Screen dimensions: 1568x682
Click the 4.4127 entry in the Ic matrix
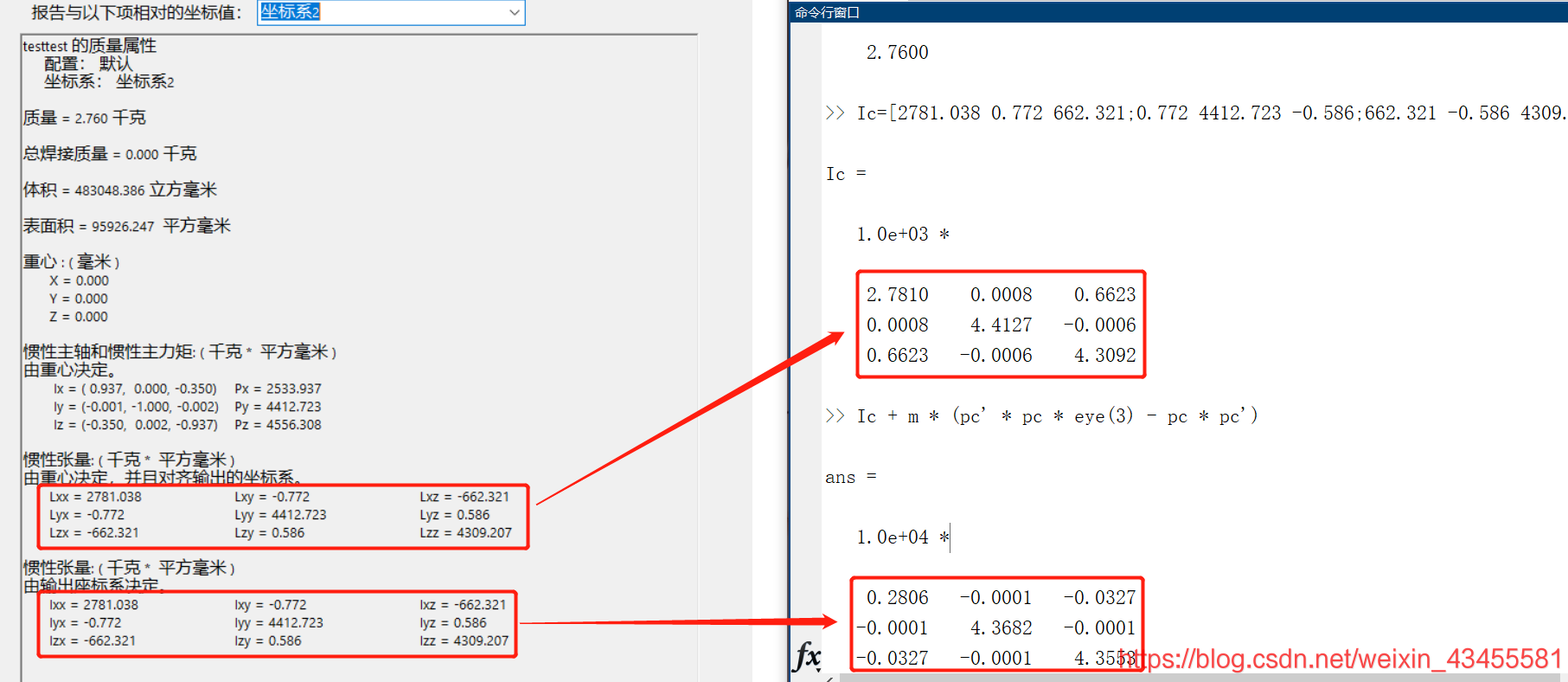(1002, 325)
